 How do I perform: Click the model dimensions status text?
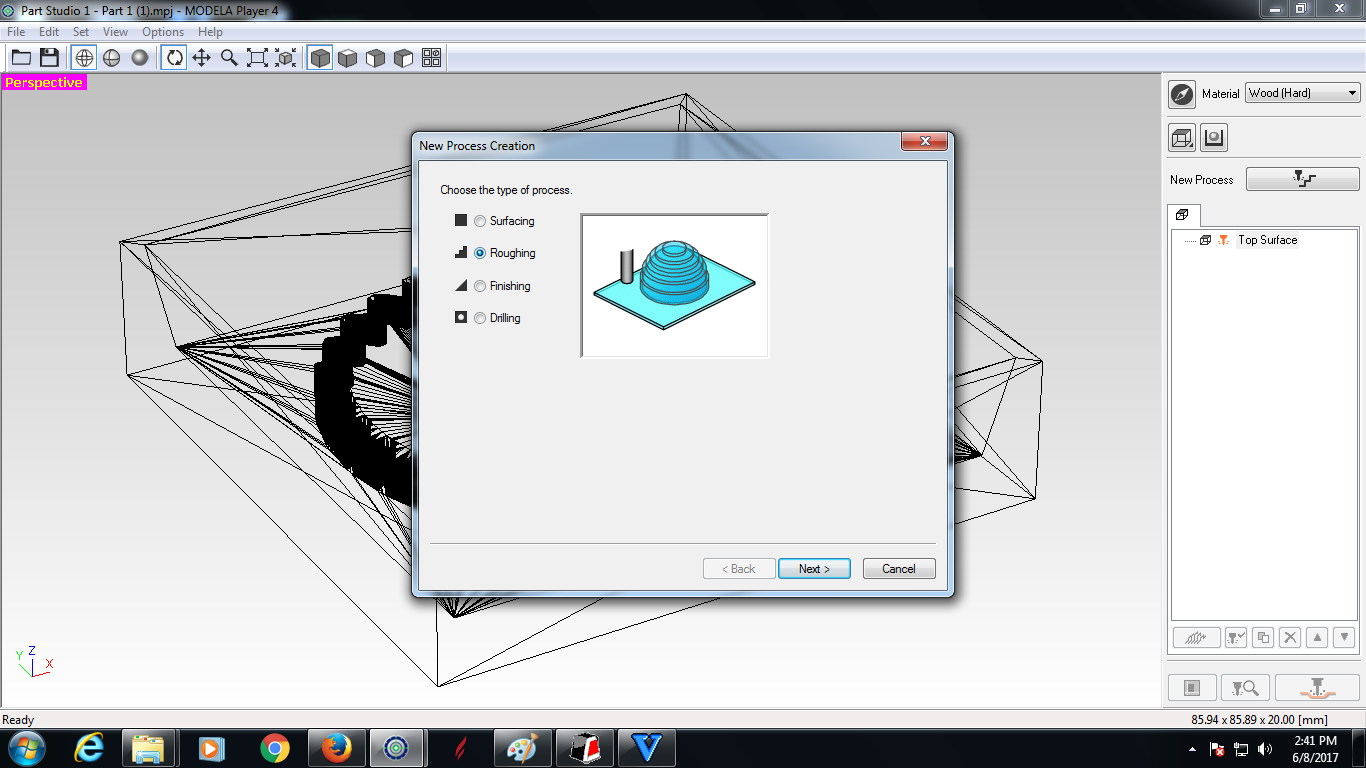pos(1259,720)
